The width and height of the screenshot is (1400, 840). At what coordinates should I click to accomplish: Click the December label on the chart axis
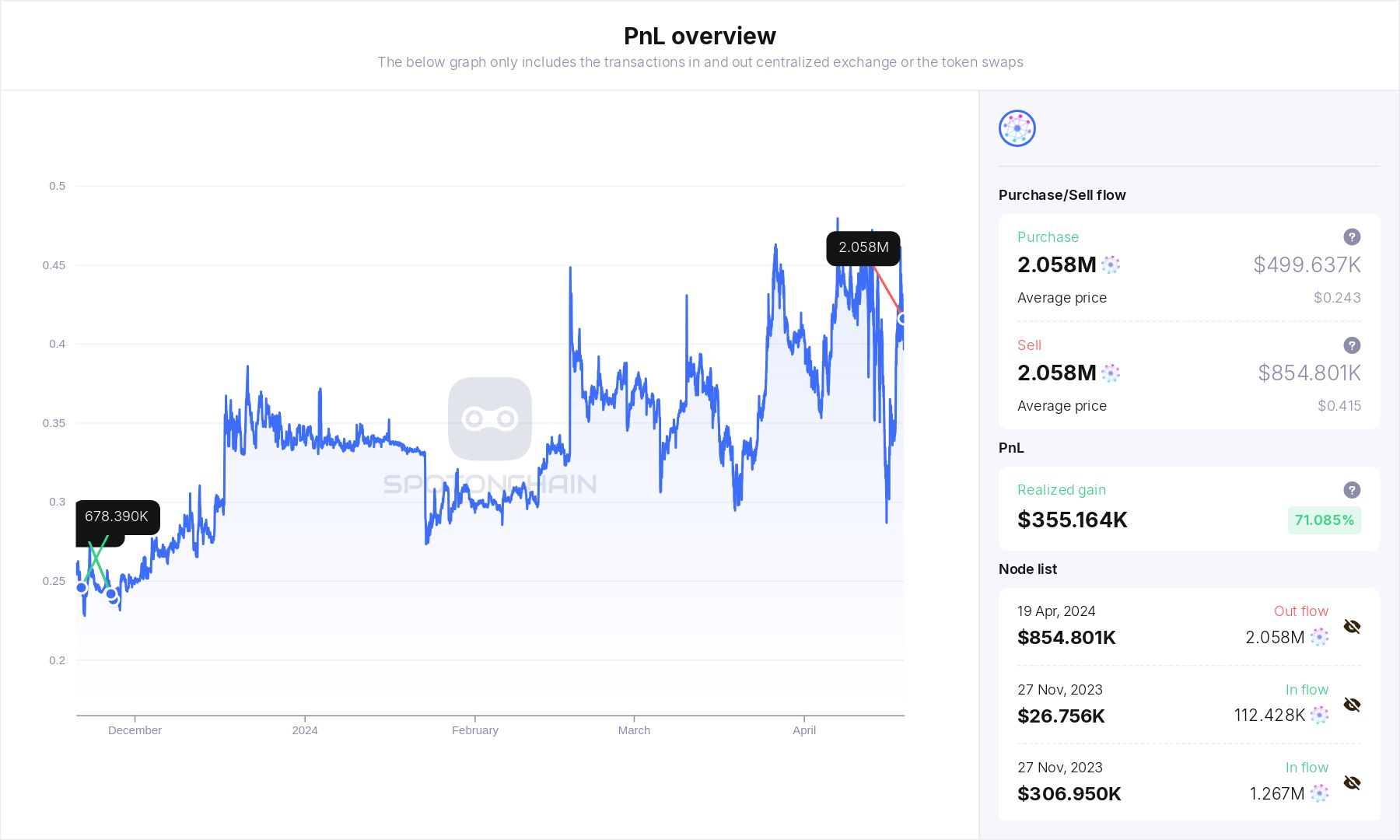[x=135, y=730]
